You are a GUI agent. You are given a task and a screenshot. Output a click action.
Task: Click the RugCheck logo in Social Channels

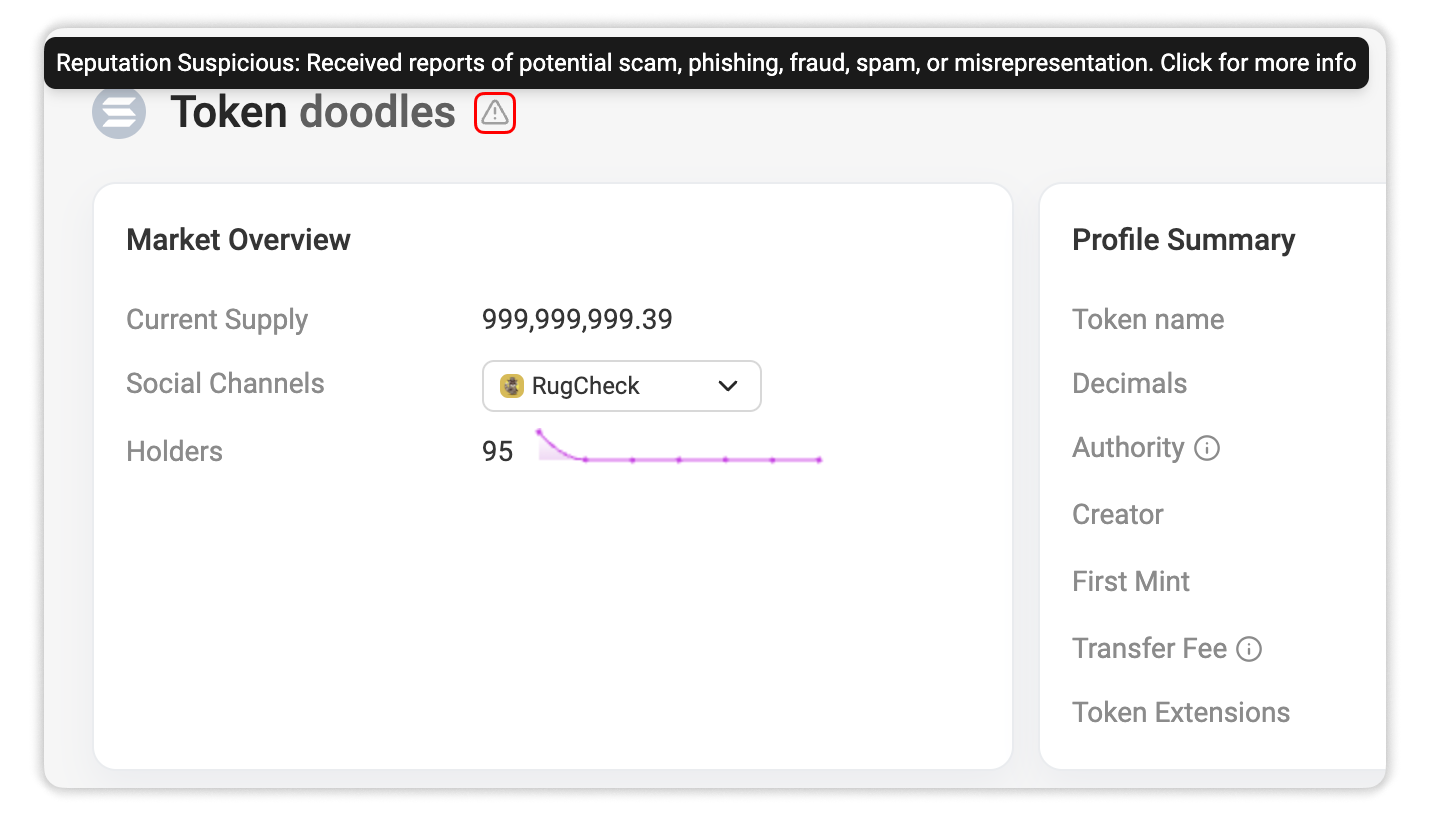pyautogui.click(x=512, y=386)
